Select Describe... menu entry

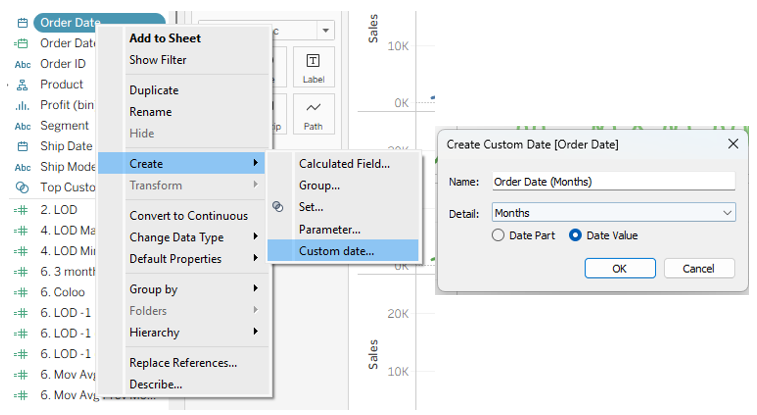(x=156, y=384)
